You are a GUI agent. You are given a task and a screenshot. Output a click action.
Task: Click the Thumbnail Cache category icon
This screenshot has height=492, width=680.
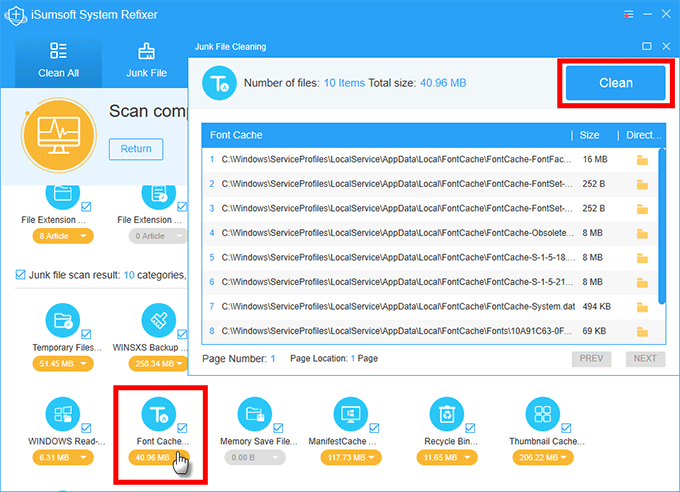(543, 414)
